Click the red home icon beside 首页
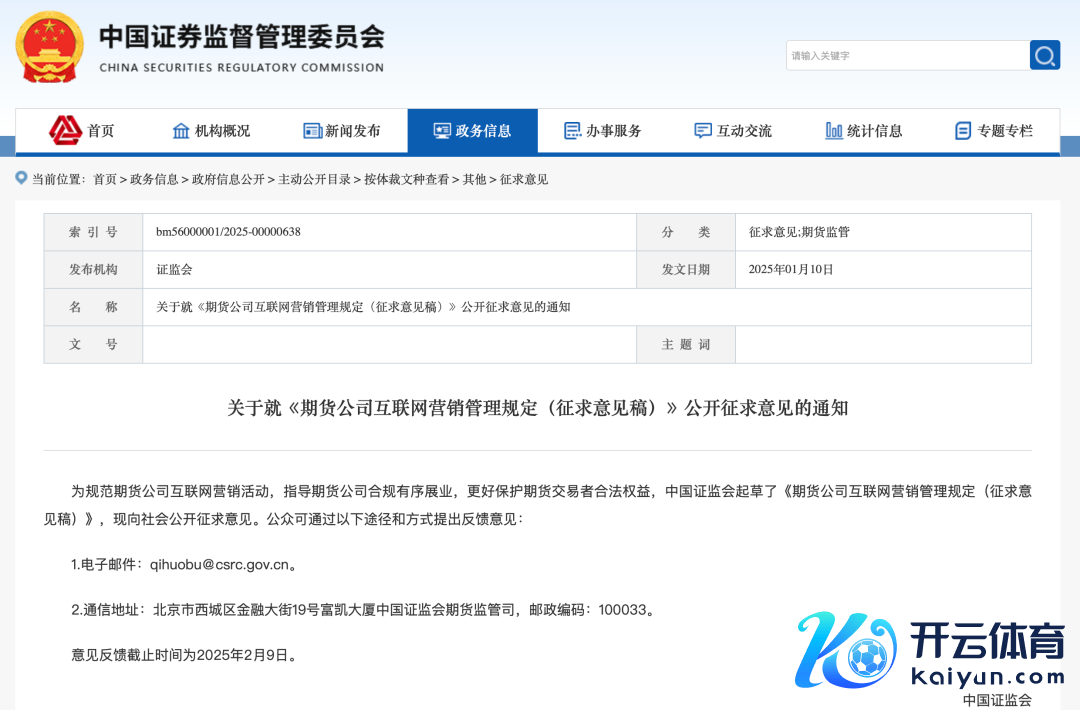This screenshot has width=1080, height=710. [x=66, y=130]
